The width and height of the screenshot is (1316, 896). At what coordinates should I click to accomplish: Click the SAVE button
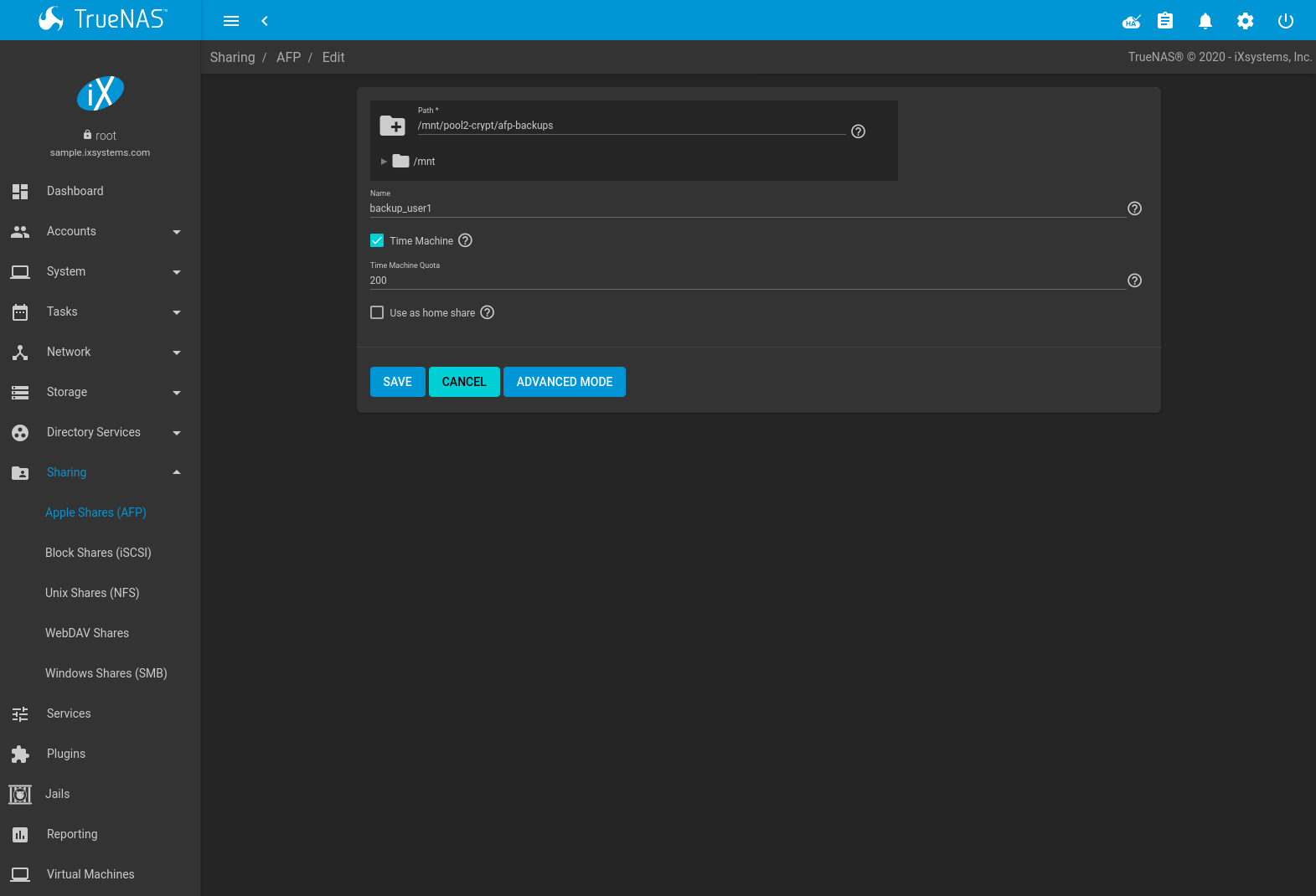(398, 382)
